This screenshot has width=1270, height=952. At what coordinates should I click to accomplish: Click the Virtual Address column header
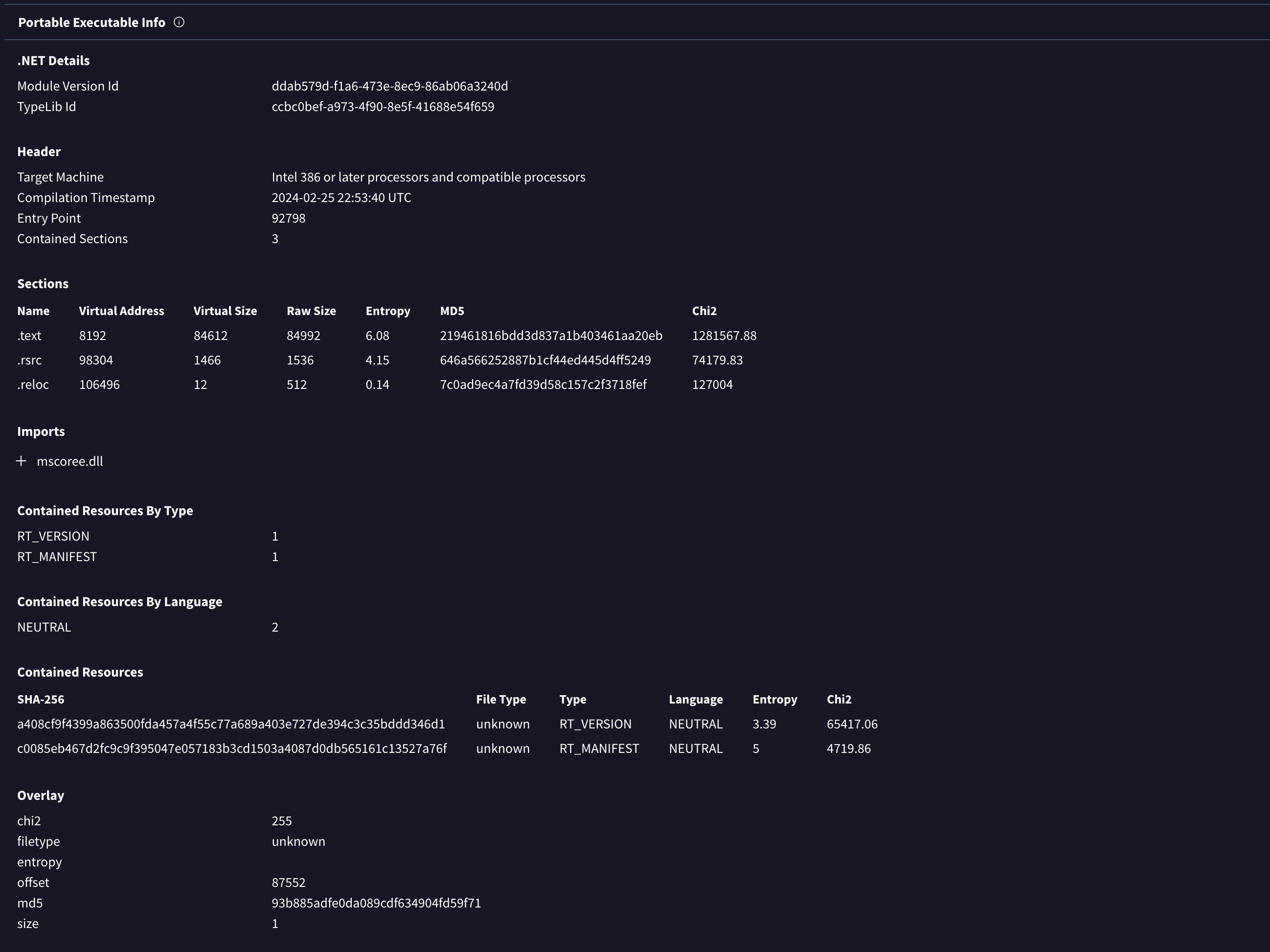tap(121, 311)
